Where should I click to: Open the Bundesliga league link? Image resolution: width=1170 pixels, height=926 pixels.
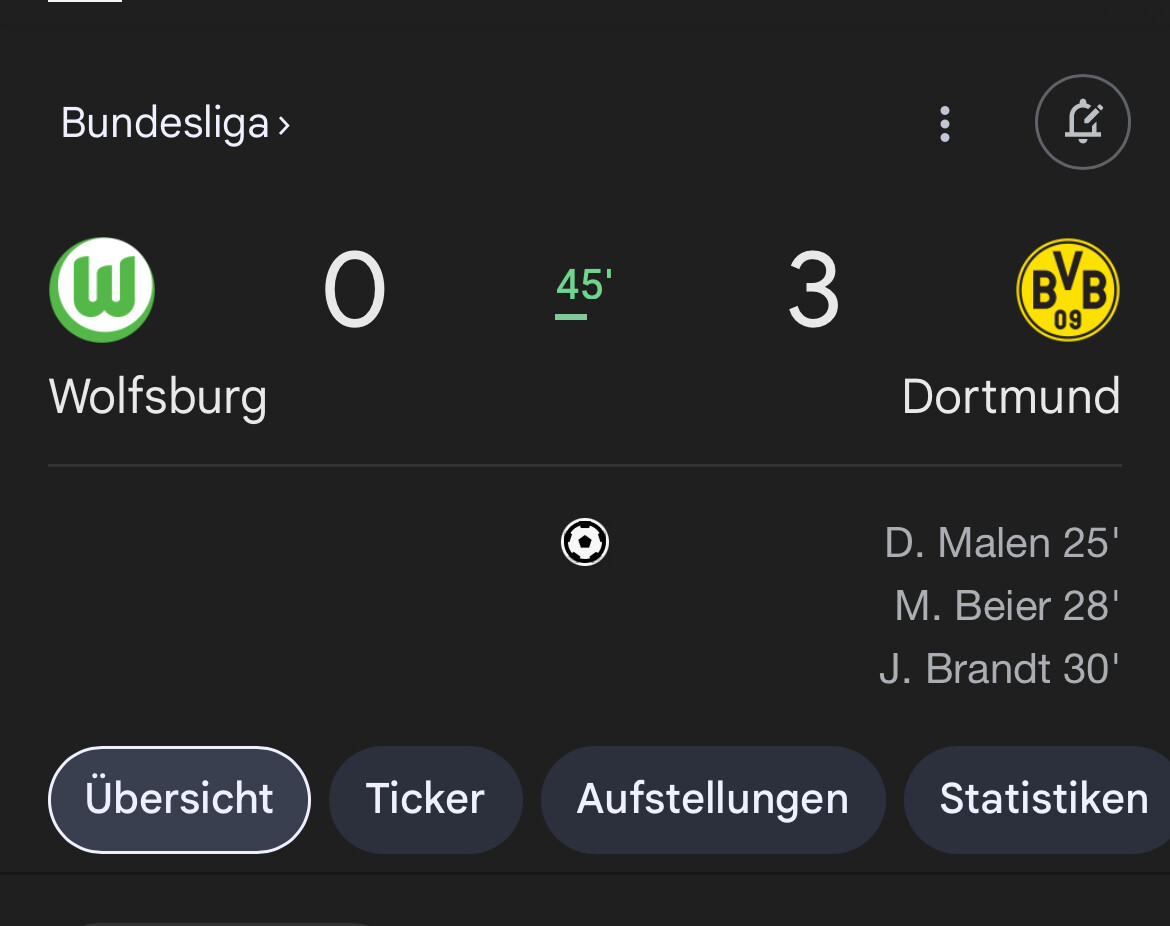click(165, 123)
